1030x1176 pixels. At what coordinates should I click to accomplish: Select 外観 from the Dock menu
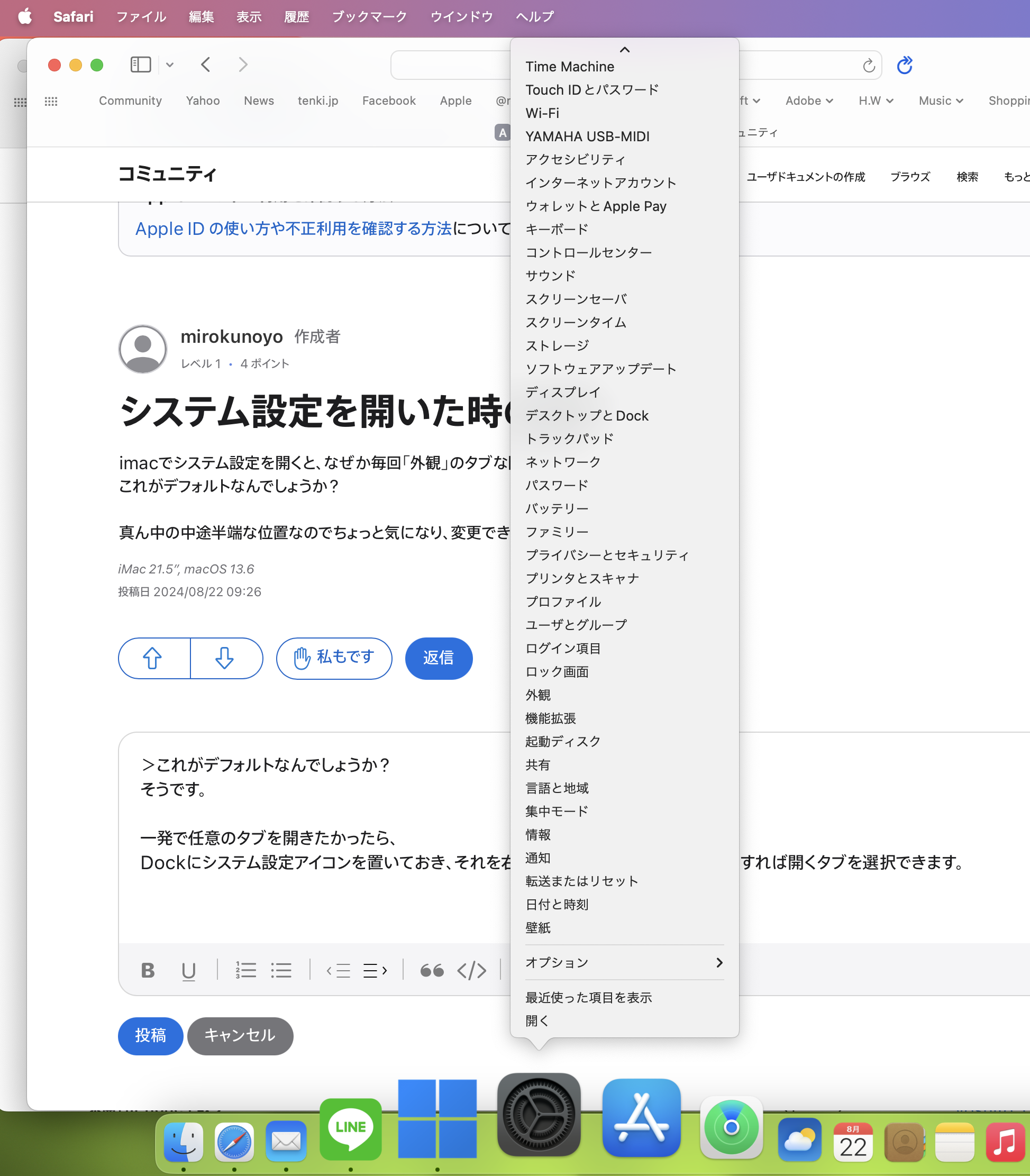coord(538,695)
